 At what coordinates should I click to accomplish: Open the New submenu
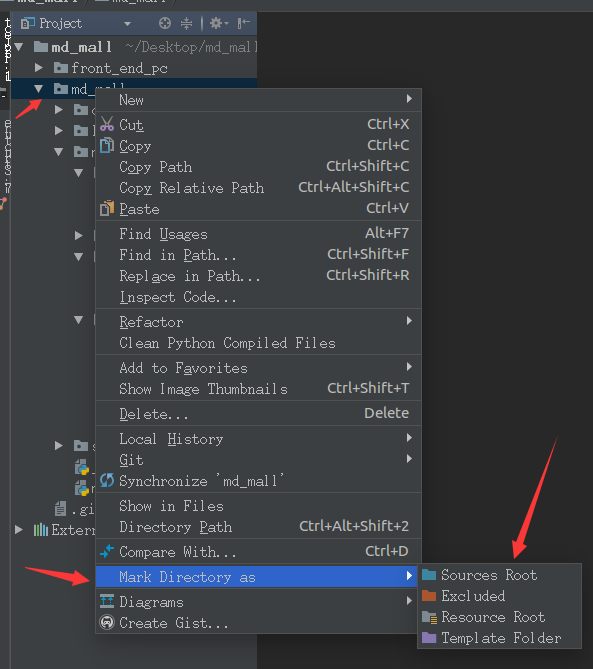(259, 100)
